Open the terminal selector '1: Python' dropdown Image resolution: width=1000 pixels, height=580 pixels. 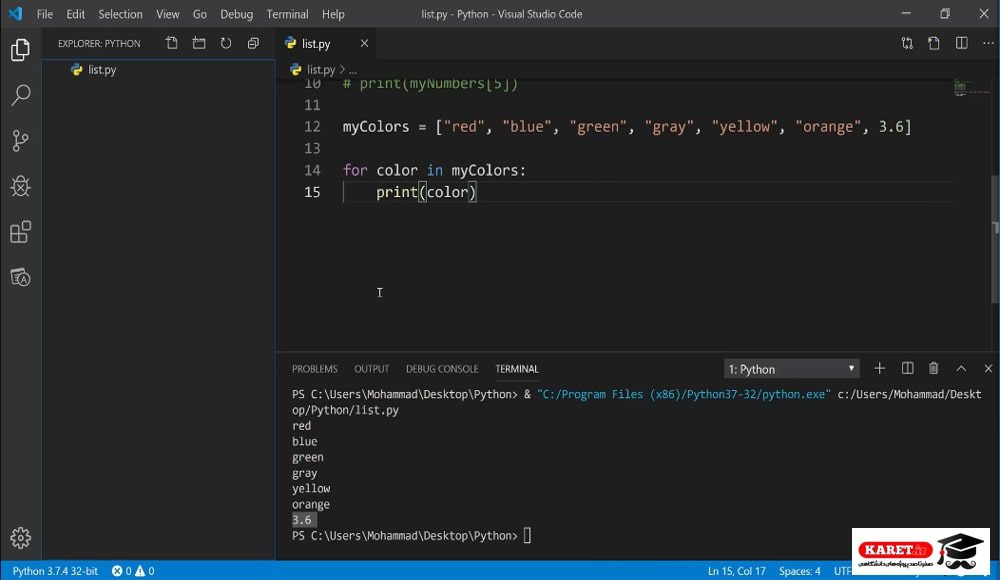(x=791, y=369)
